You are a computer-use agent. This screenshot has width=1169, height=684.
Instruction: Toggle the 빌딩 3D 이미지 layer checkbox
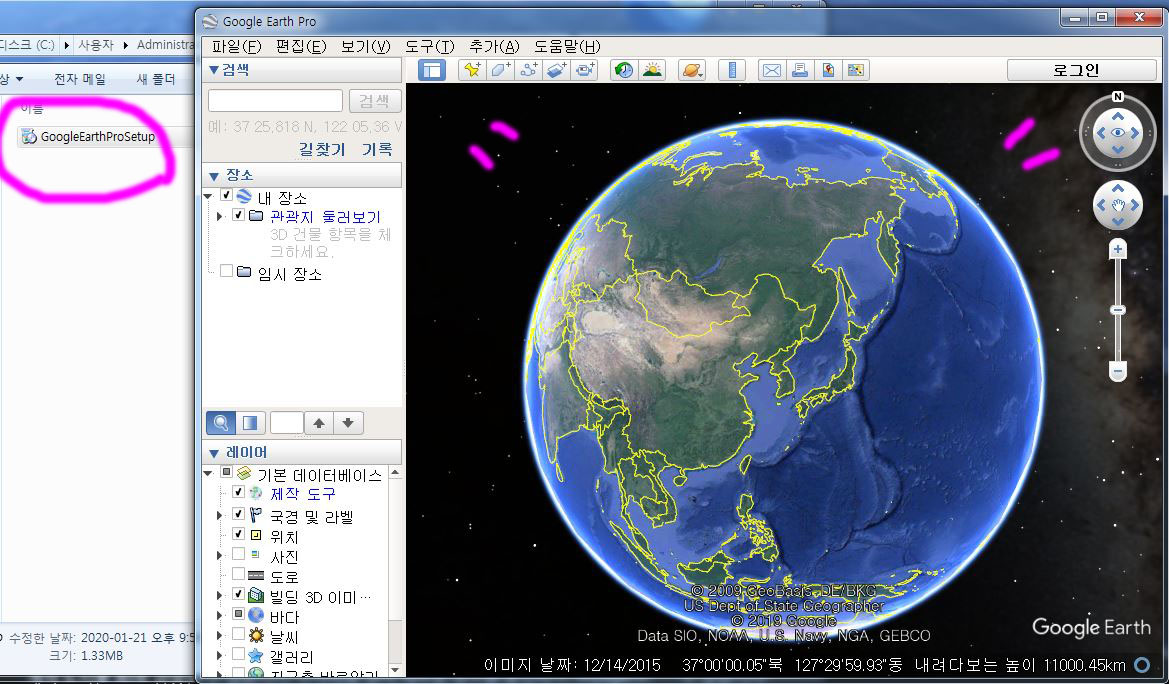pos(239,594)
